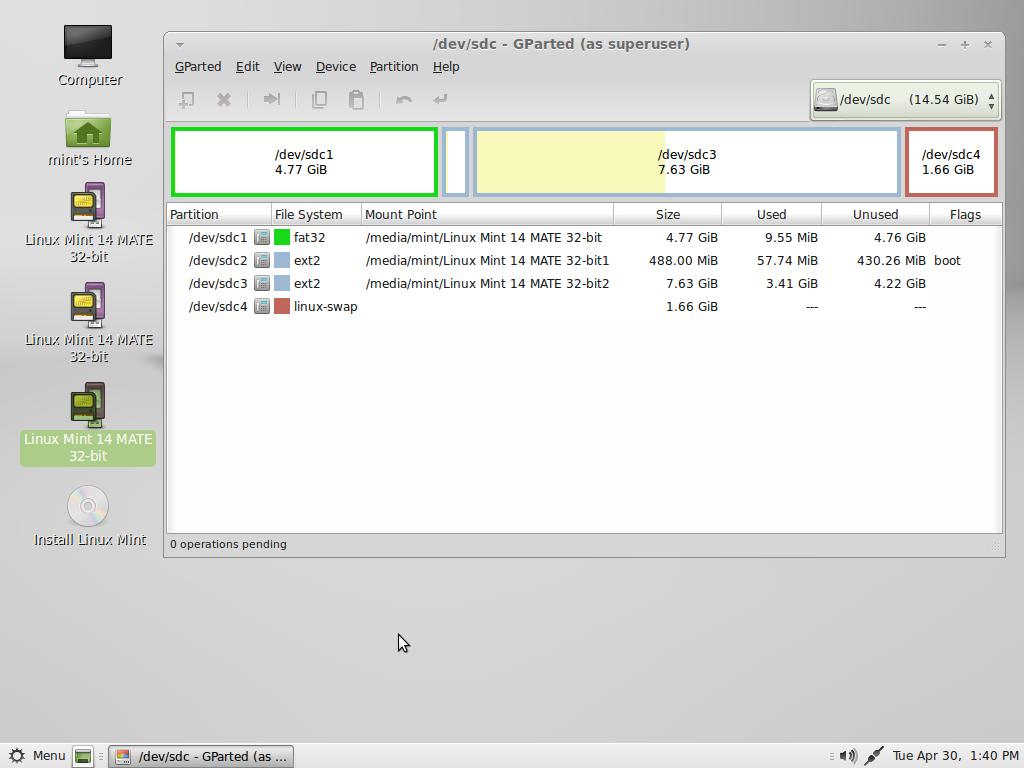This screenshot has width=1024, height=768.
Task: Open mint's Home desktop icon
Action: [x=88, y=130]
